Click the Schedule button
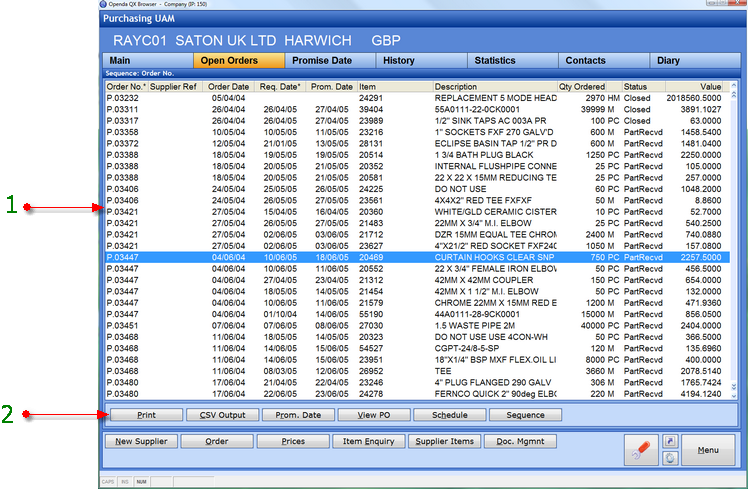The height and width of the screenshot is (489, 748). (x=450, y=415)
